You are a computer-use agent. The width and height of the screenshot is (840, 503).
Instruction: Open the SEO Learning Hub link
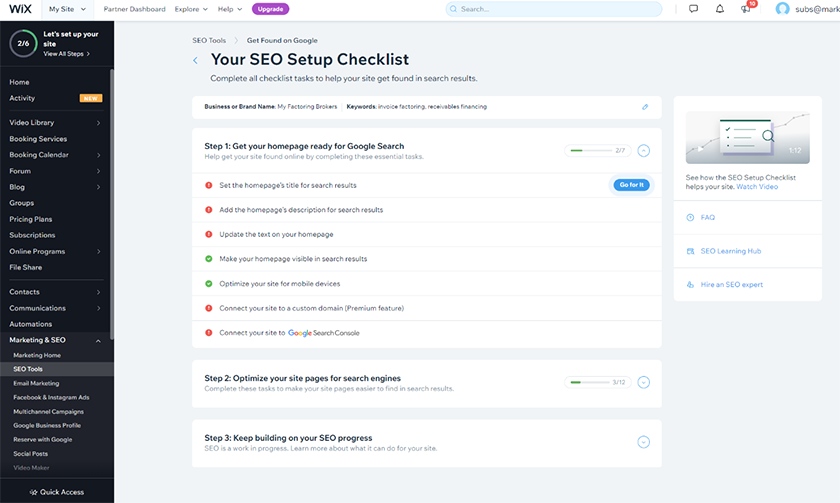tap(731, 251)
